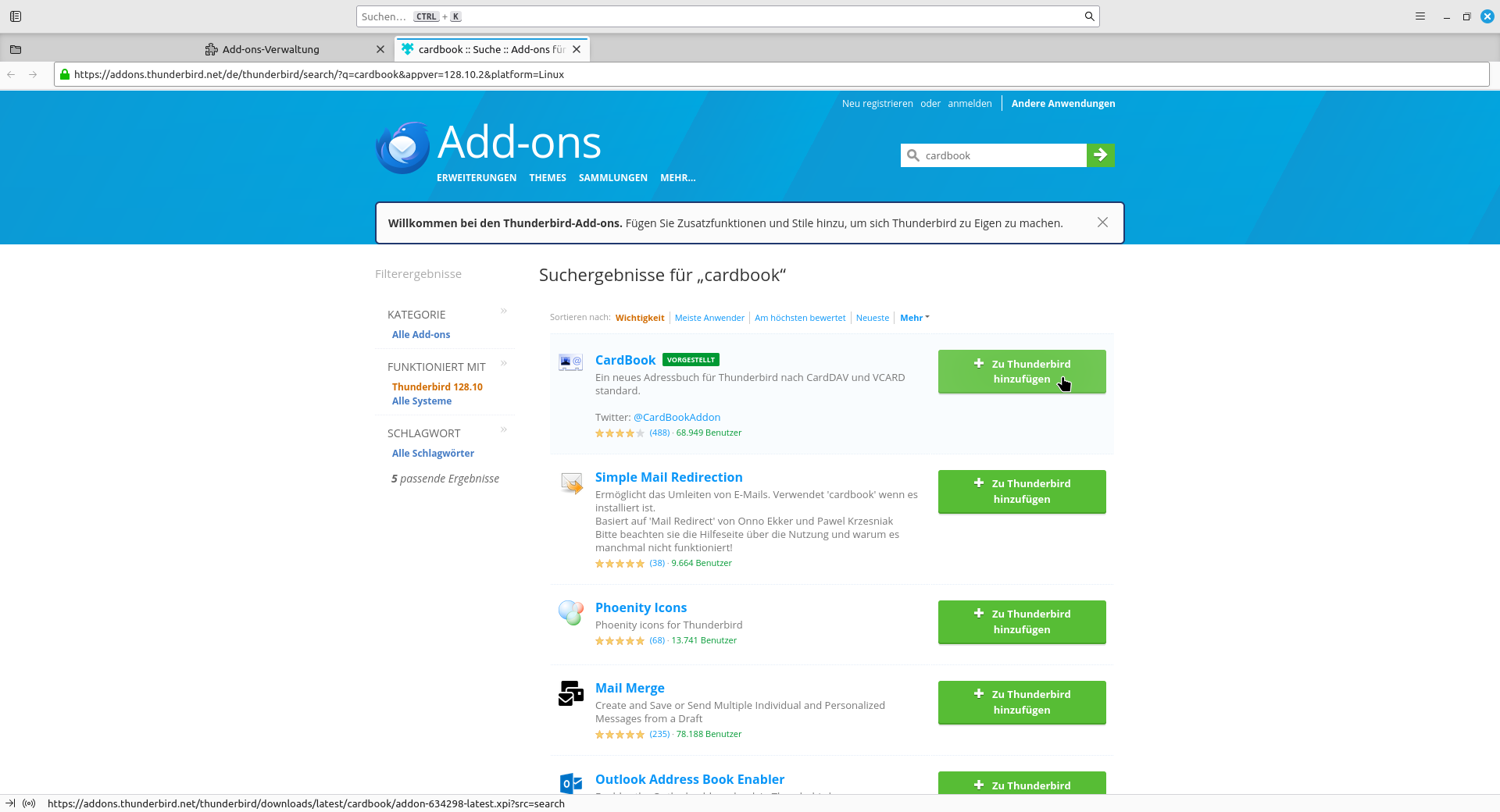This screenshot has height=812, width=1500.
Task: Open the Andere Anwendungen link
Action: click(x=1063, y=103)
